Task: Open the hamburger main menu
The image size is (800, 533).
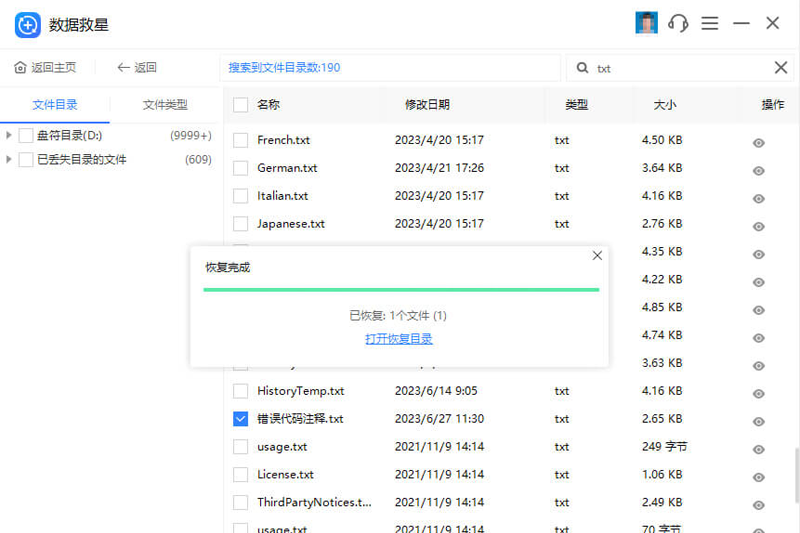Action: pos(710,23)
